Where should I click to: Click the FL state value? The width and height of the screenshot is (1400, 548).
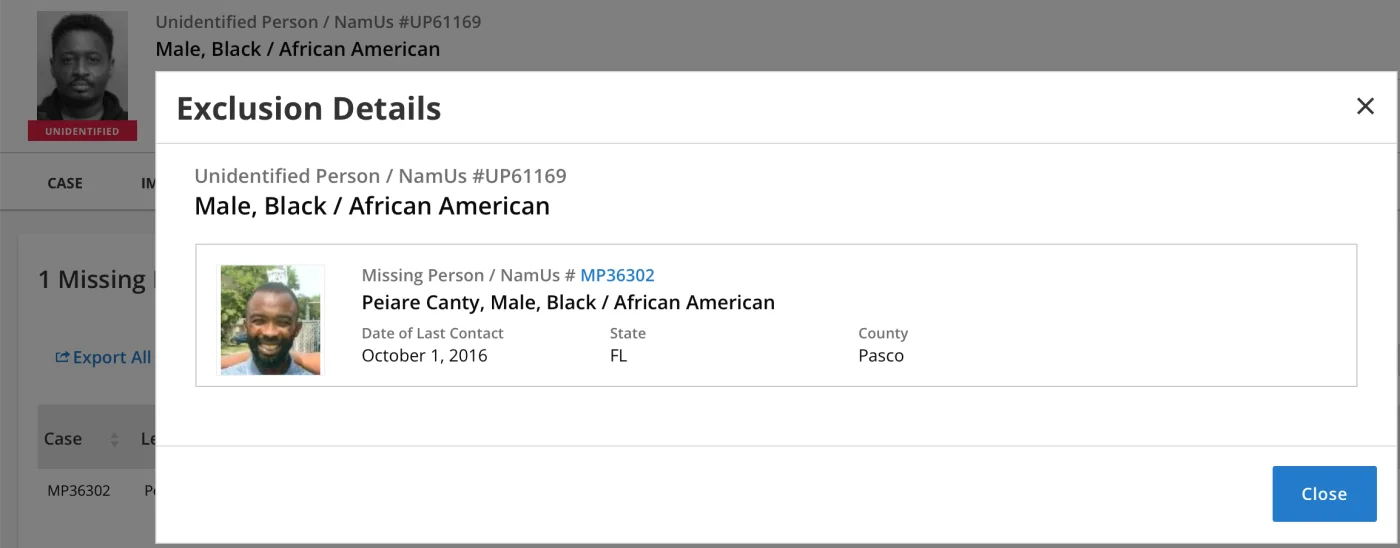(x=618, y=355)
